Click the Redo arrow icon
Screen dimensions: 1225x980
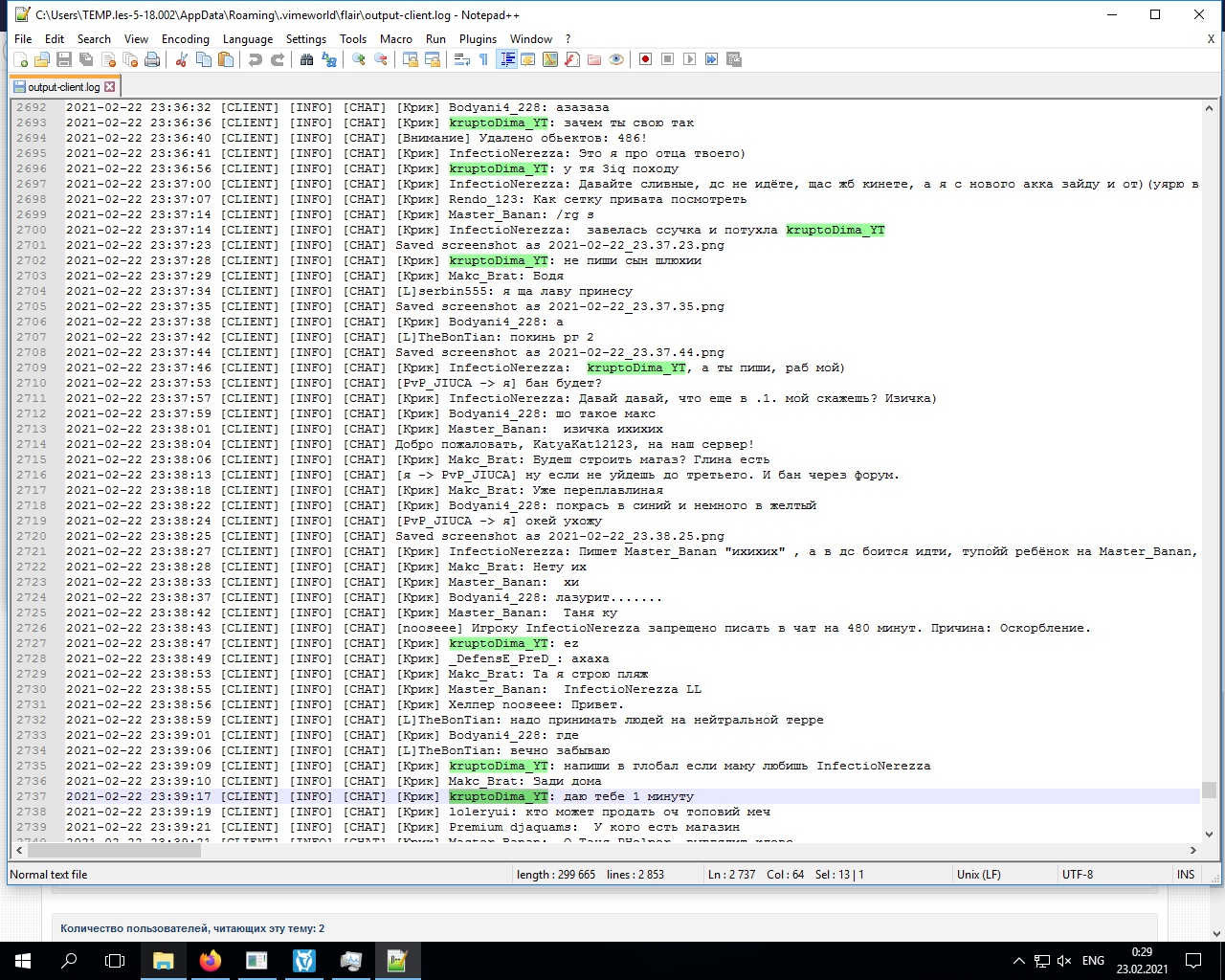pos(278,59)
